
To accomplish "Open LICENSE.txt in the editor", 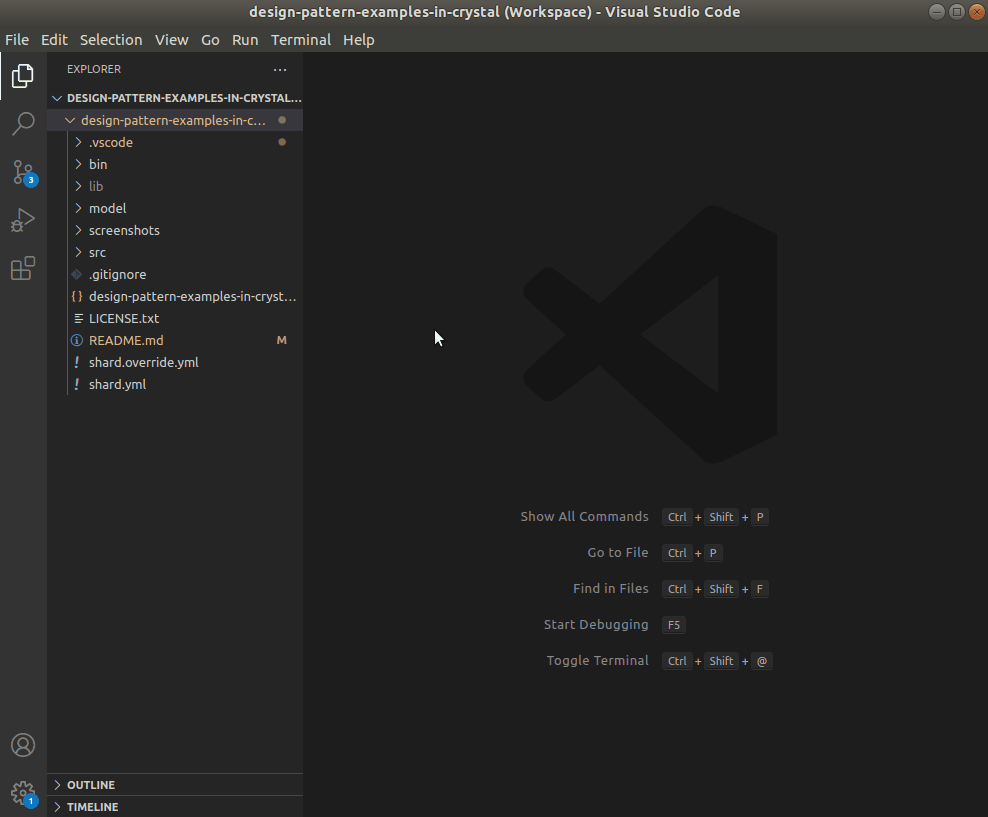I will coord(175,319).
